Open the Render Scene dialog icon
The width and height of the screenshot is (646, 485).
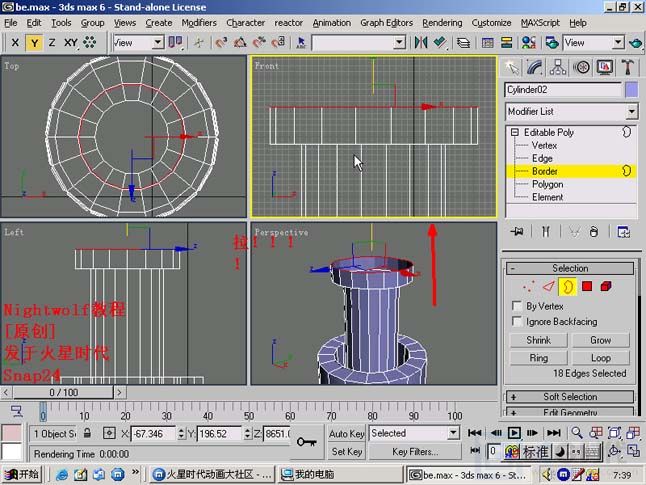click(552, 42)
